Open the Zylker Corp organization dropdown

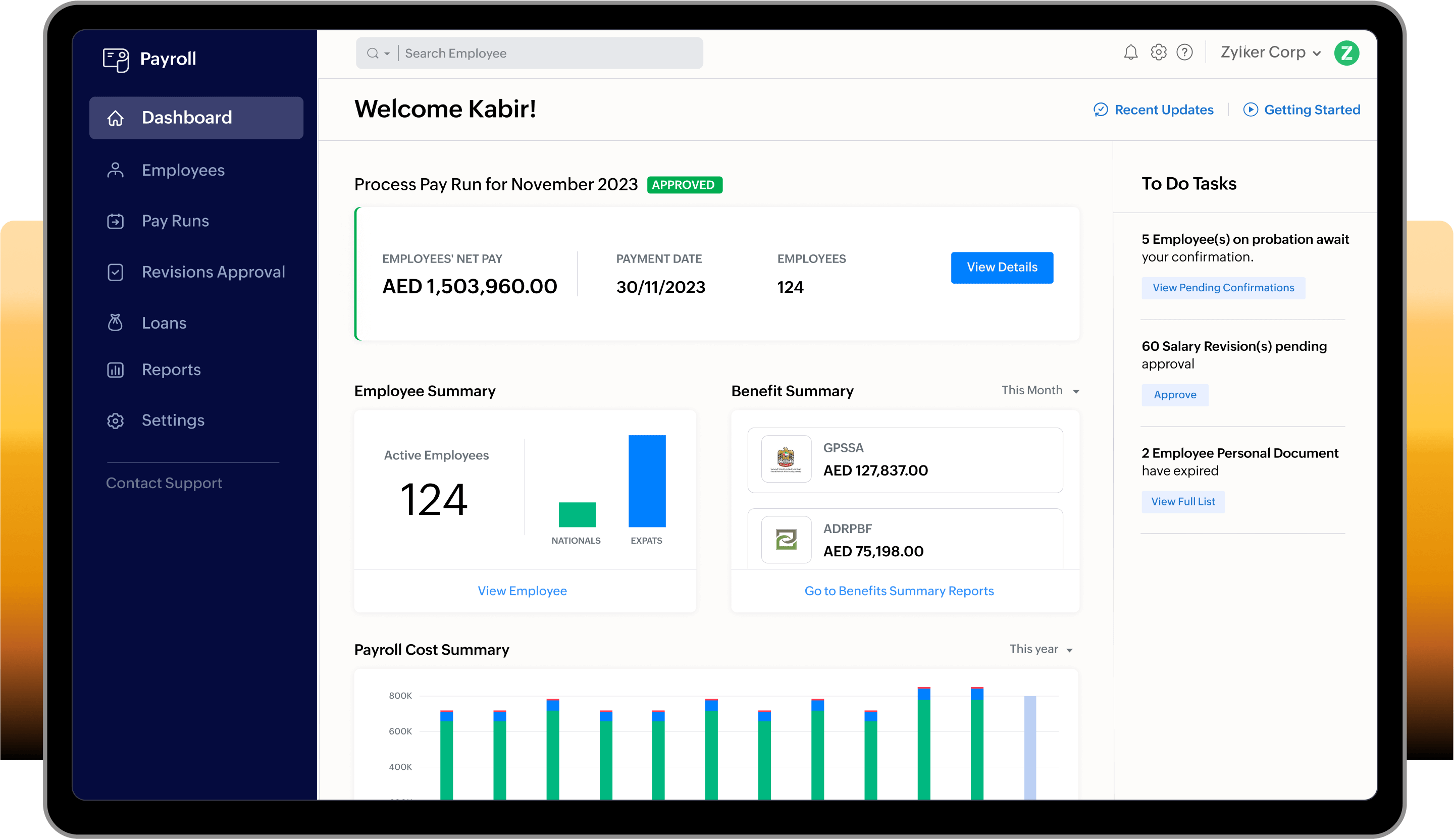[1269, 52]
